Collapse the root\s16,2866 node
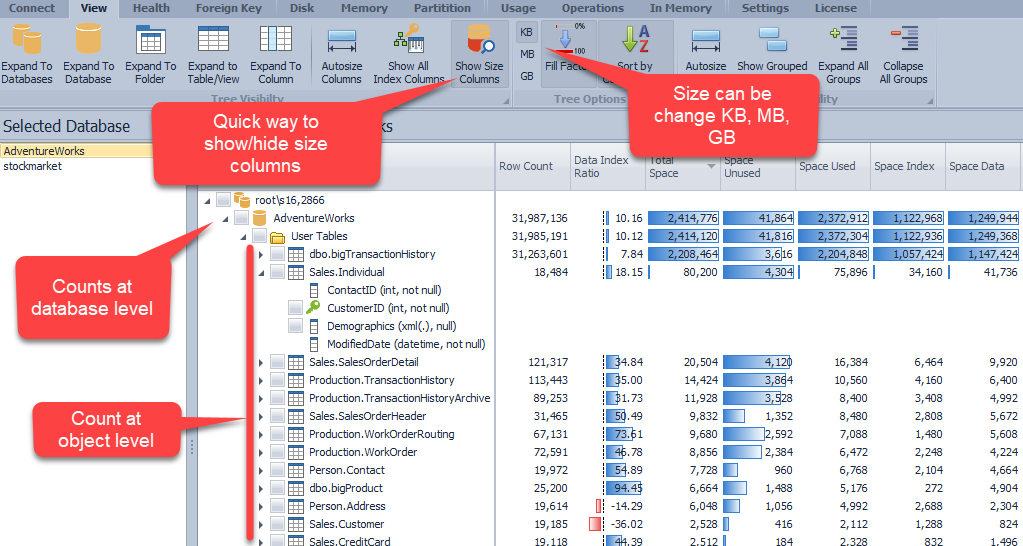The height and width of the screenshot is (546, 1023). tap(207, 200)
